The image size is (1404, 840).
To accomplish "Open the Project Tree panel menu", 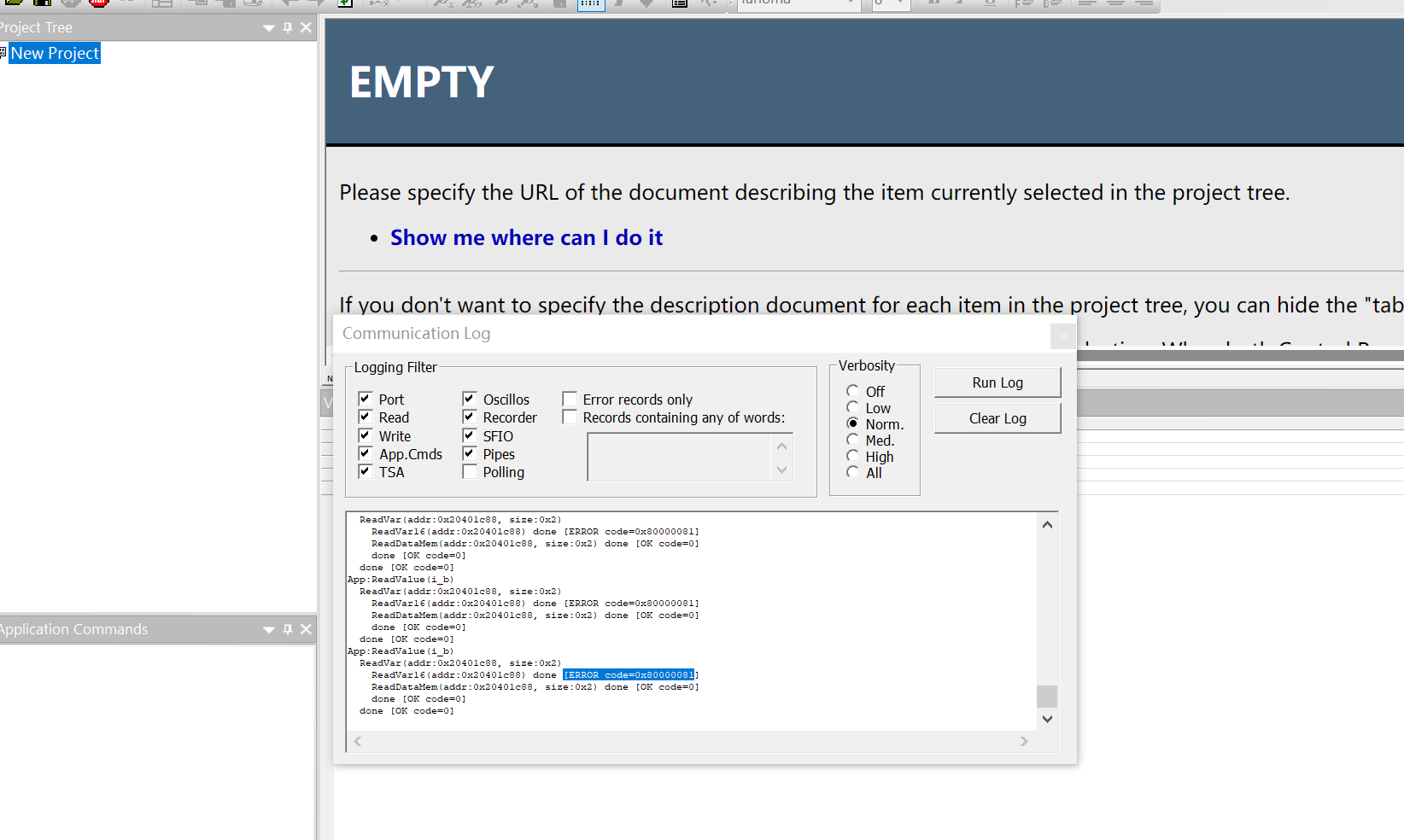I will click(268, 27).
